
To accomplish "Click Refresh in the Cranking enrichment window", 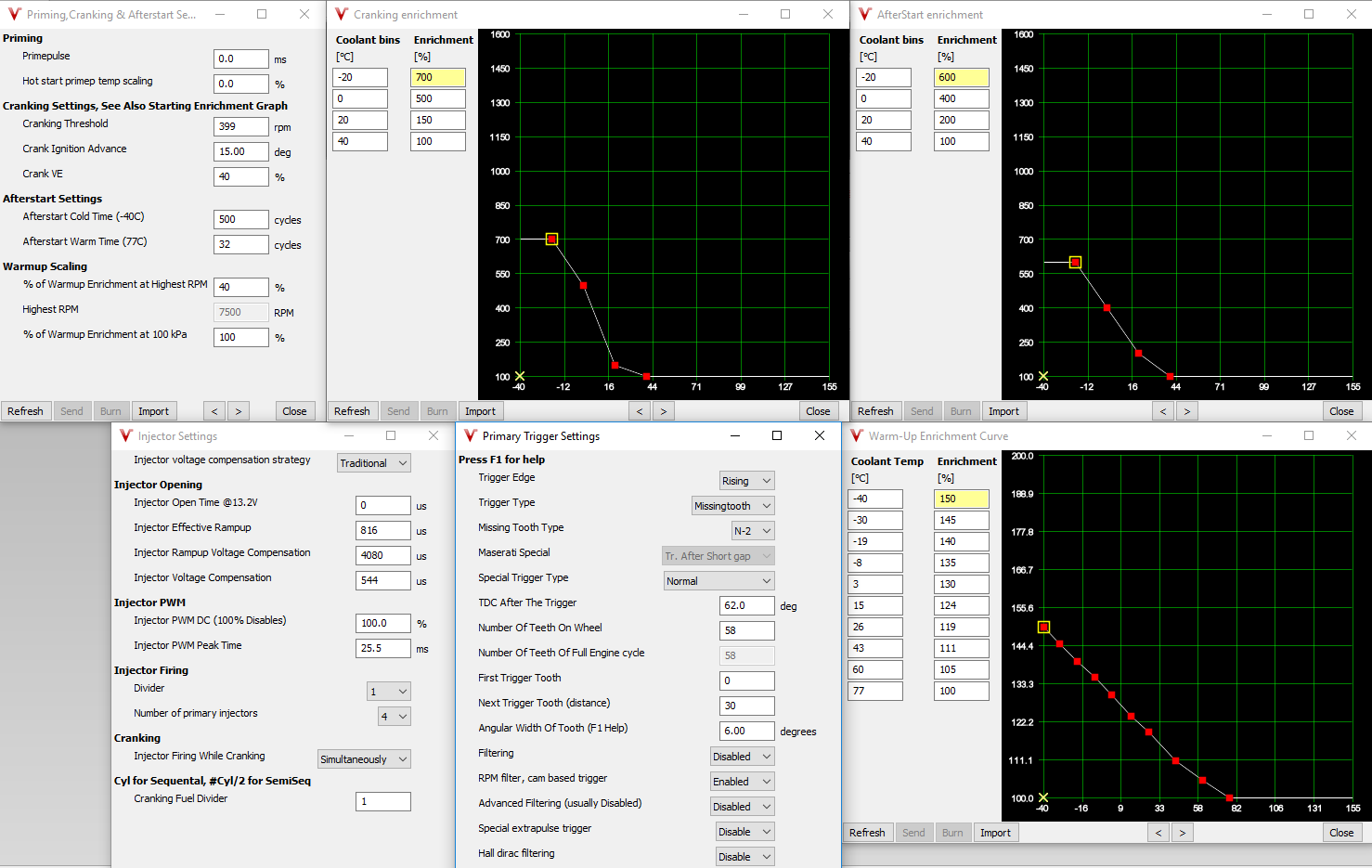I will click(x=352, y=411).
